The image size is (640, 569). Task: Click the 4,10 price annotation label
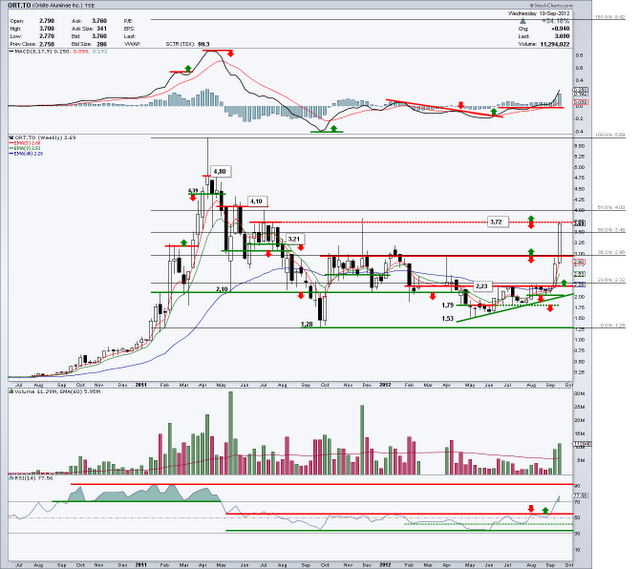pos(256,201)
